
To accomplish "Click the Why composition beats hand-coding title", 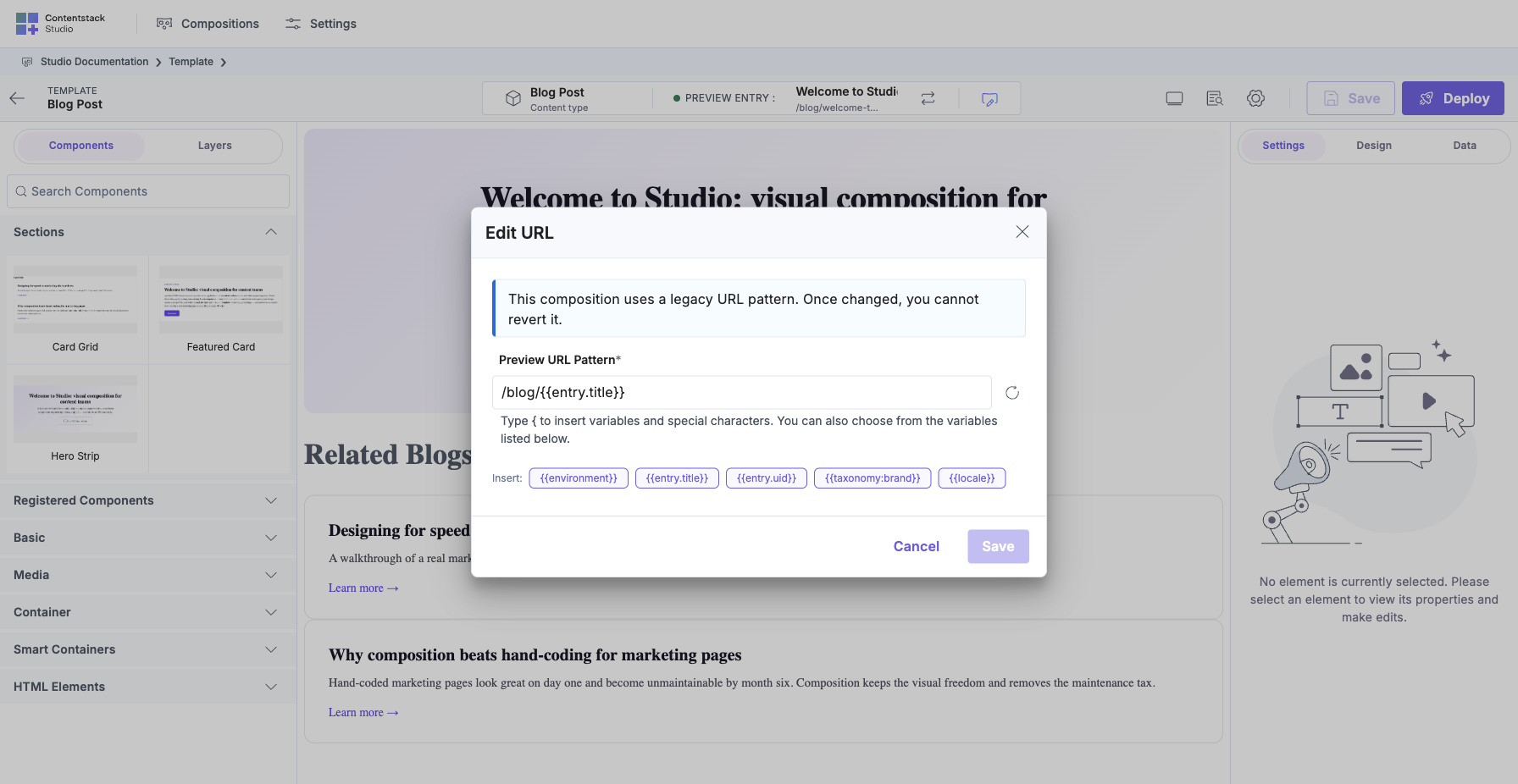I will coord(535,655).
